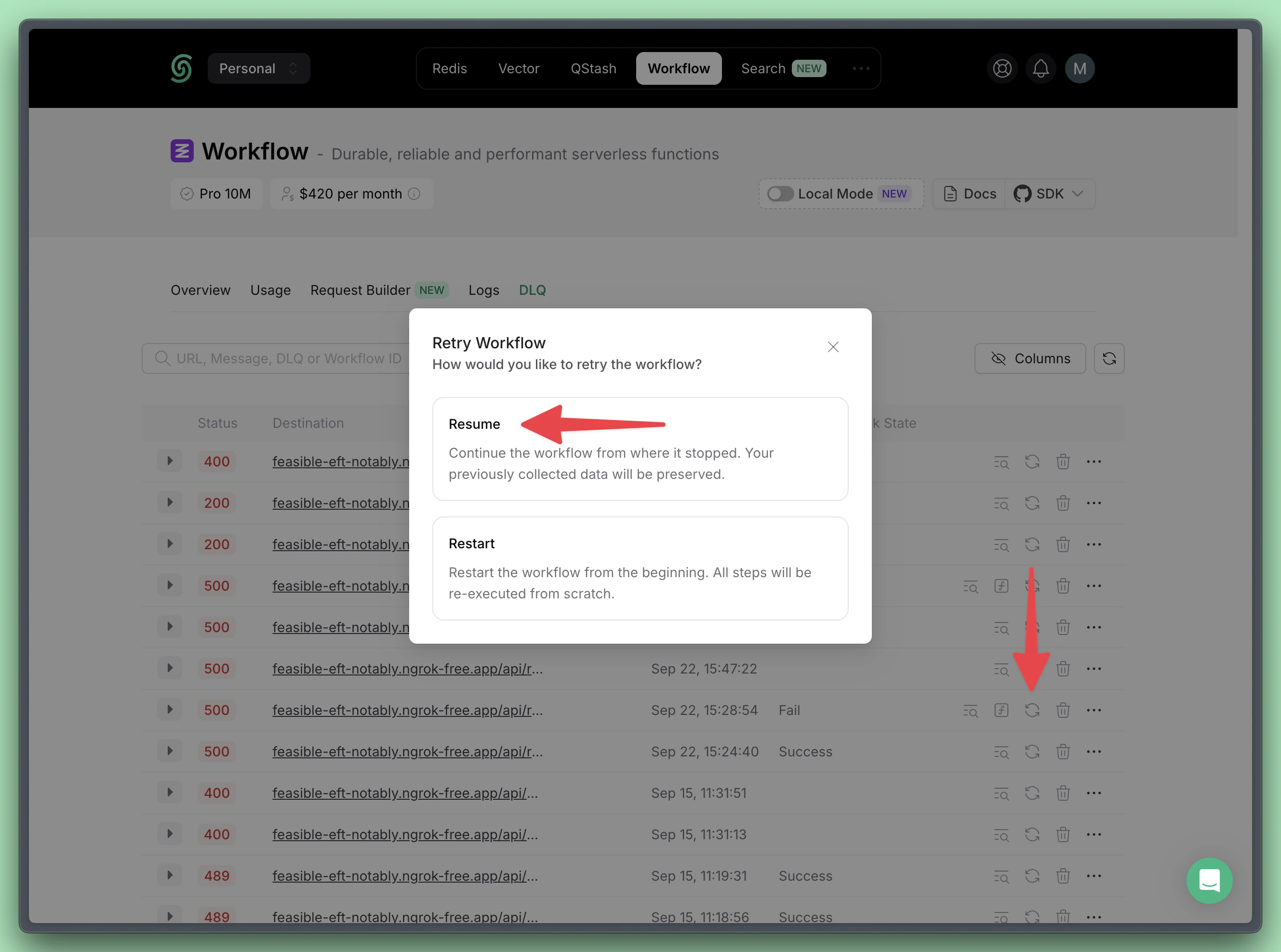Expand the first 400 status row
The height and width of the screenshot is (952, 1281).
[x=170, y=461]
